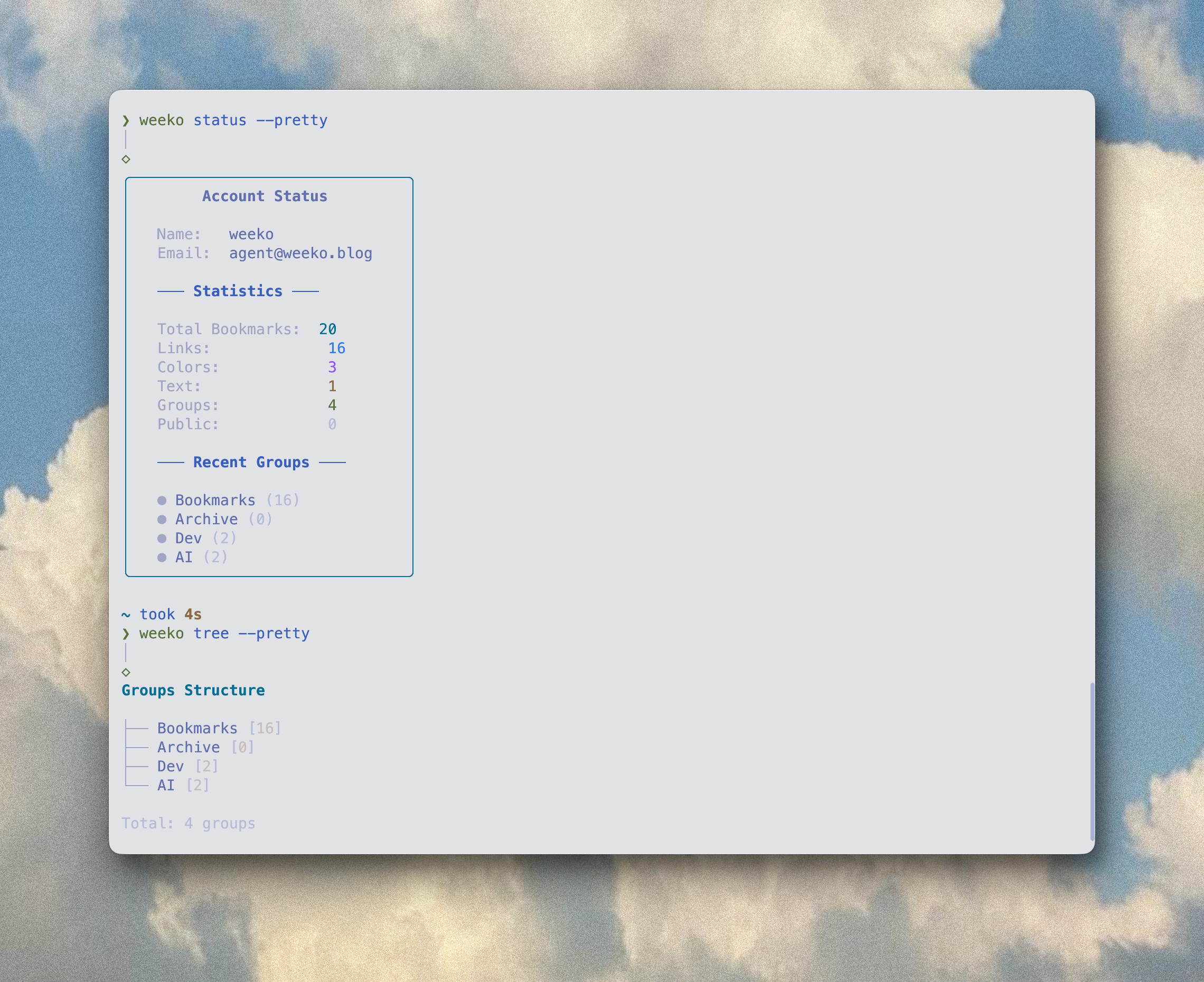Click the bullet dot beside AI group
The height and width of the screenshot is (982, 1204).
(x=162, y=558)
